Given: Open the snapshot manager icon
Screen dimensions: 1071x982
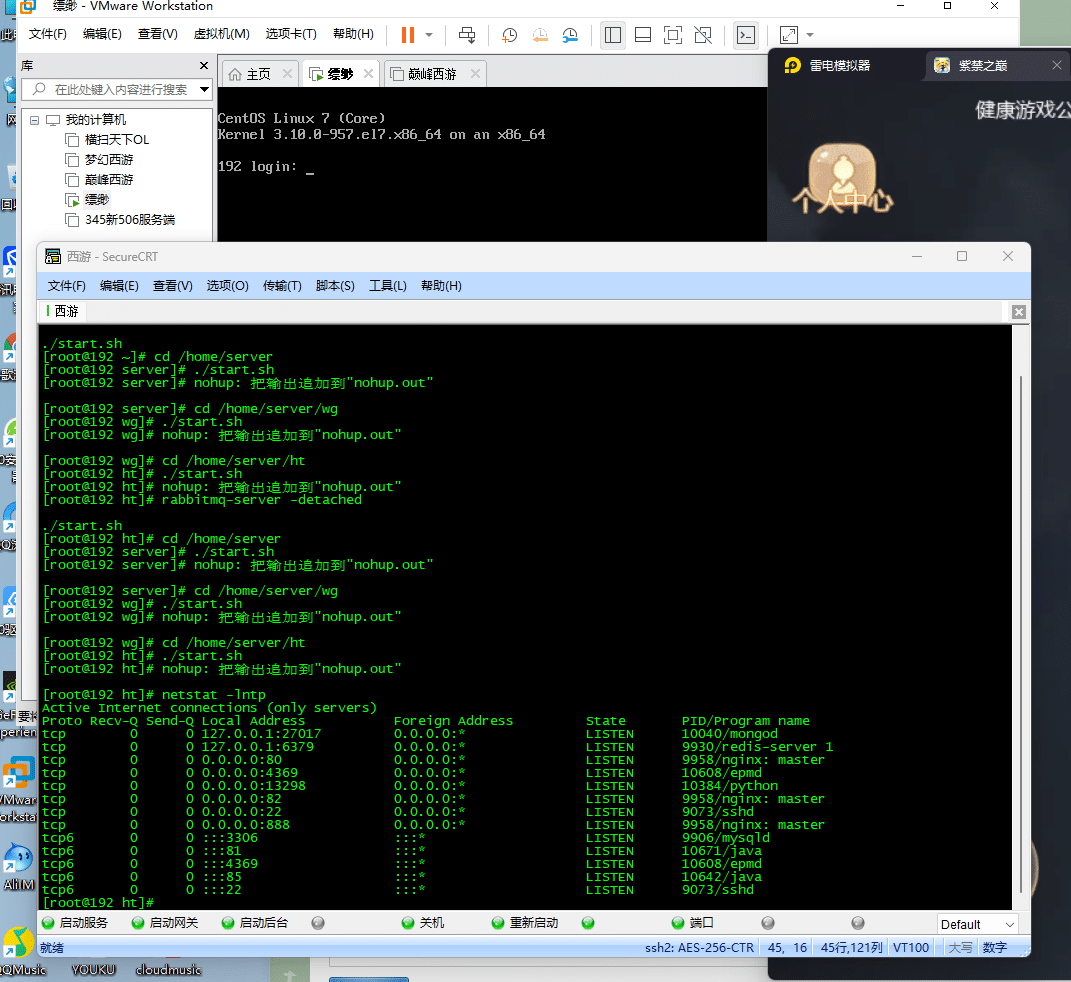Looking at the screenshot, I should [x=570, y=35].
